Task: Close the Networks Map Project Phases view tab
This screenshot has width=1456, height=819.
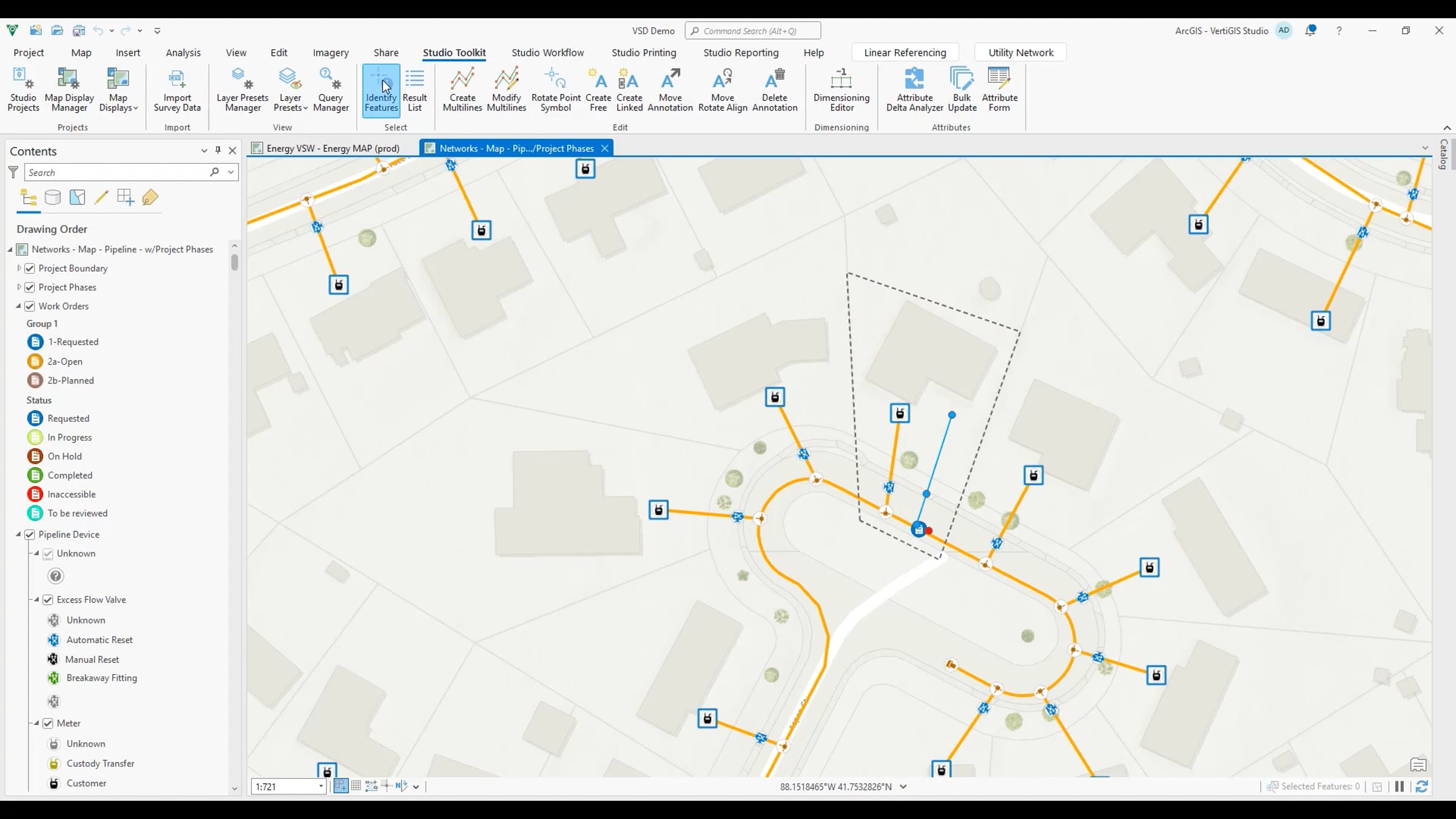Action: coord(604,148)
